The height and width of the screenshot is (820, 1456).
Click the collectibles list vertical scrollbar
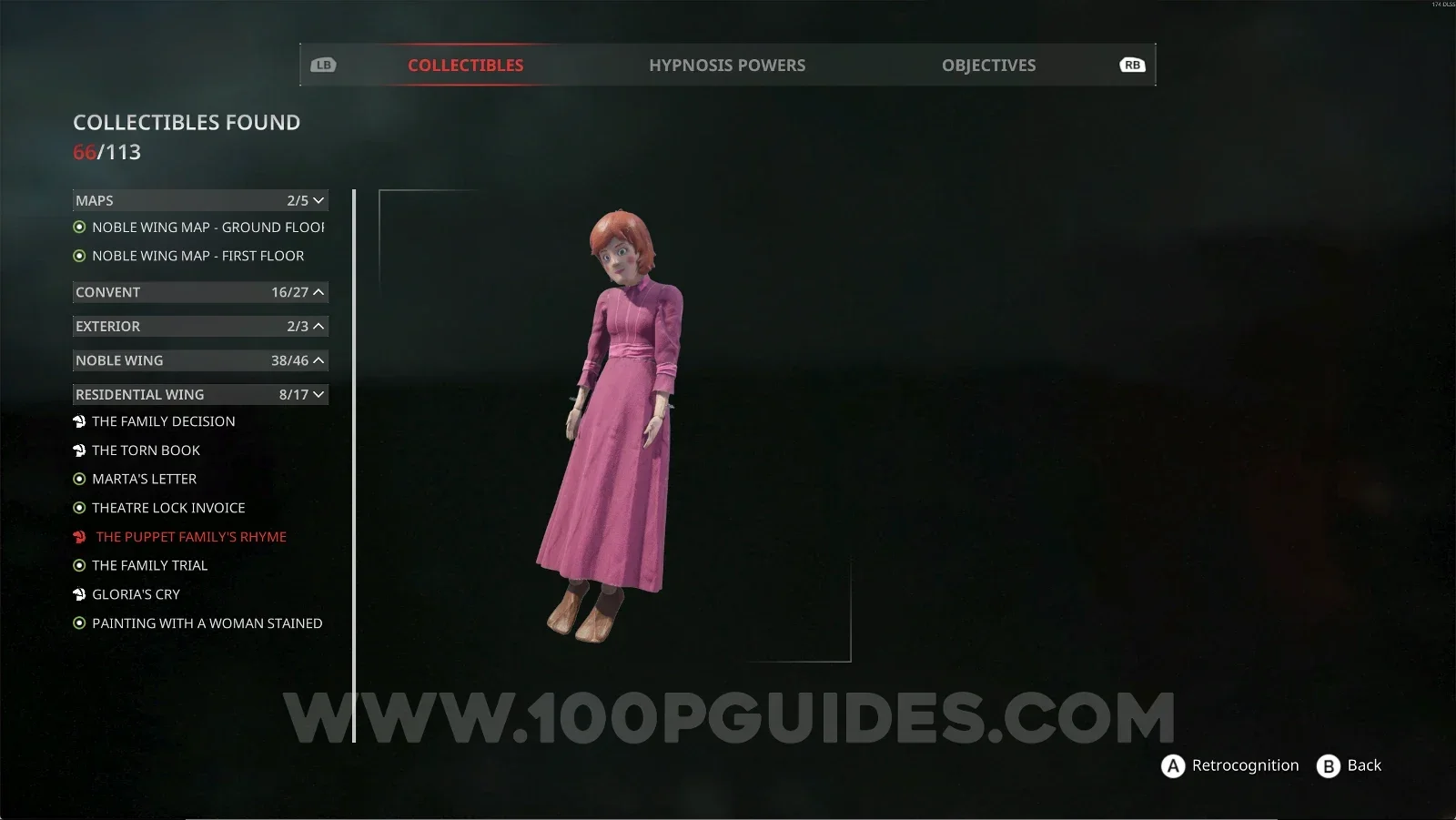pyautogui.click(x=354, y=466)
